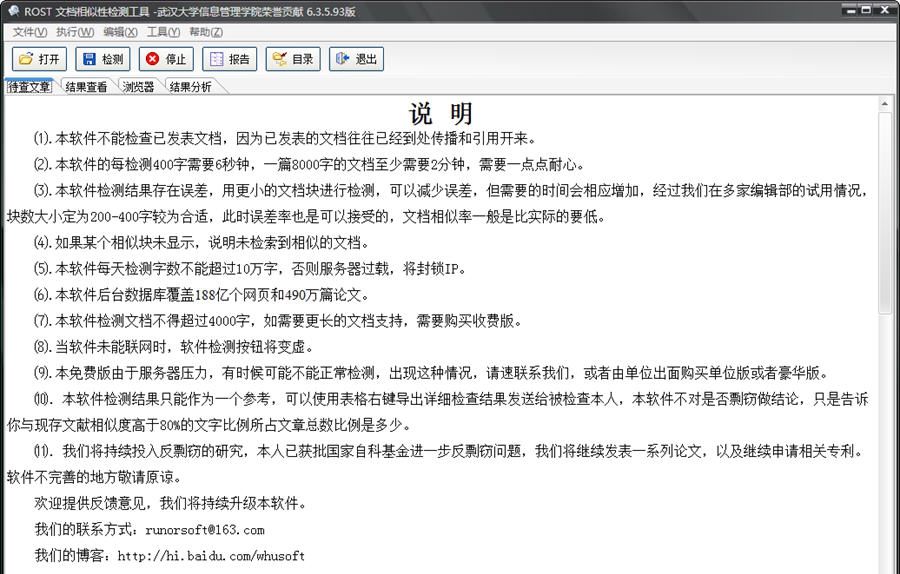Close the ROST window
900x574 pixels.
click(x=885, y=10)
